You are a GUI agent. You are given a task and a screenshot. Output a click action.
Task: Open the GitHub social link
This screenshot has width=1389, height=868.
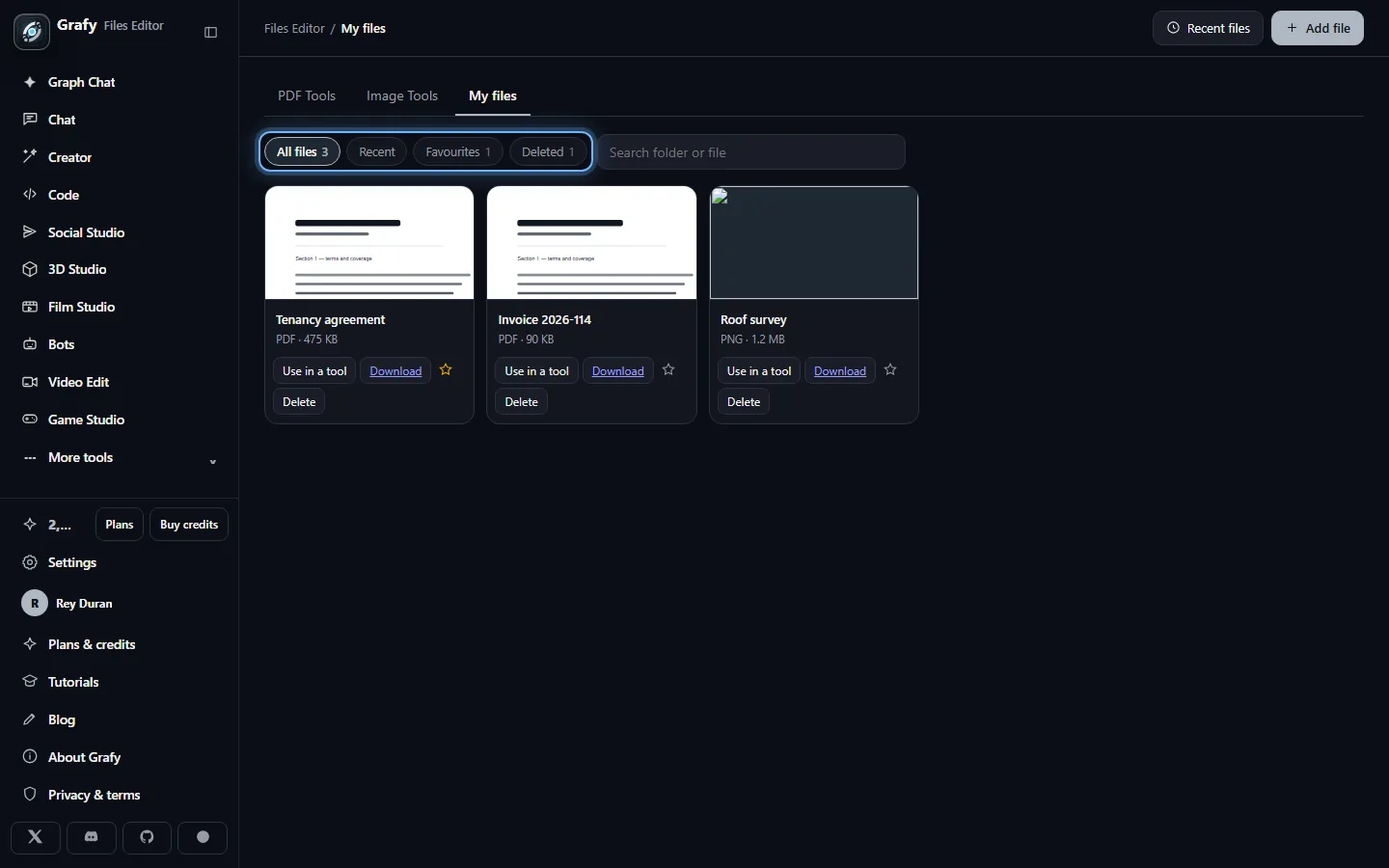[x=148, y=837]
